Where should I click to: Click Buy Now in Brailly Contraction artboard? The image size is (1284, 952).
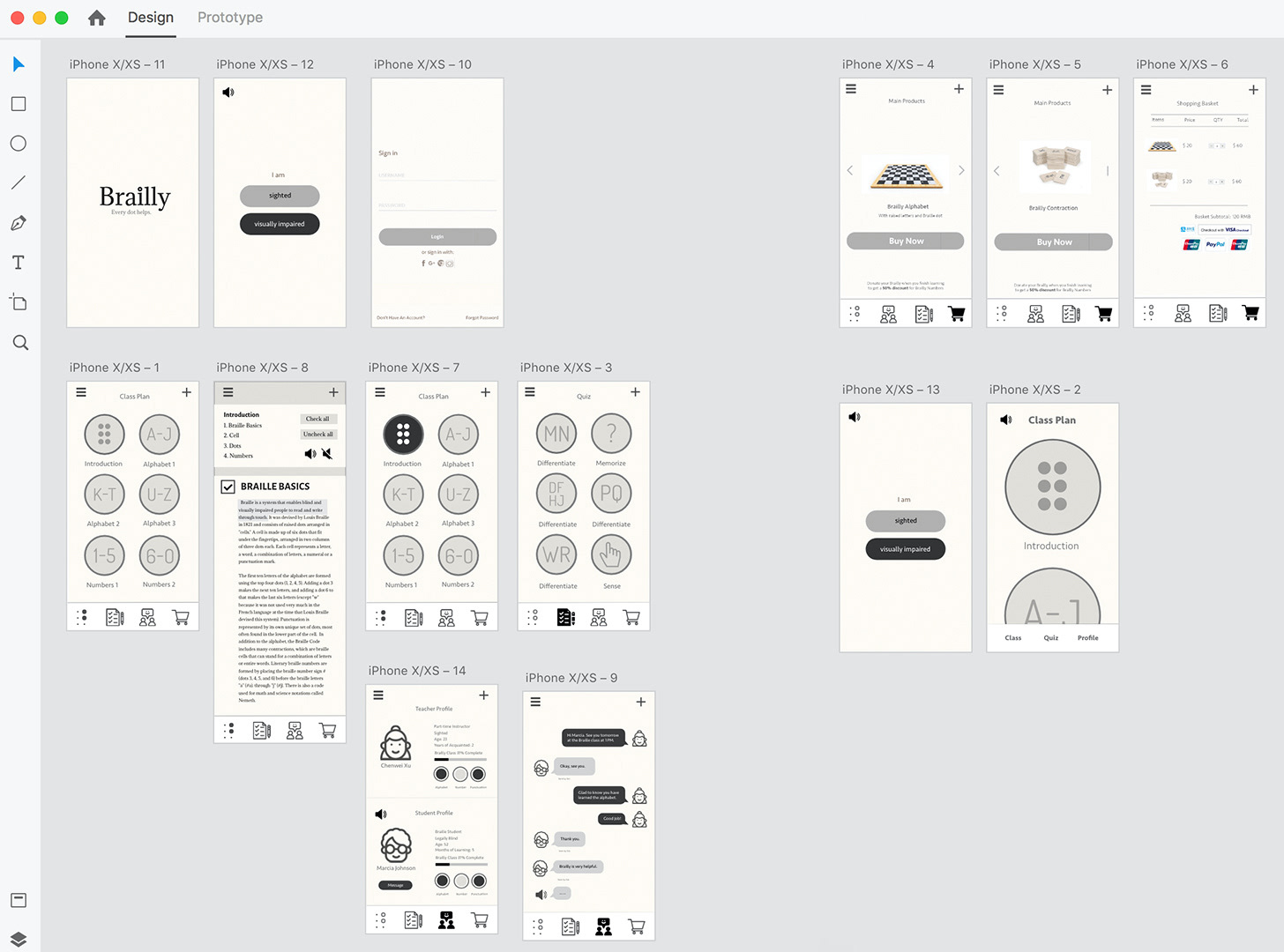[x=1054, y=242]
